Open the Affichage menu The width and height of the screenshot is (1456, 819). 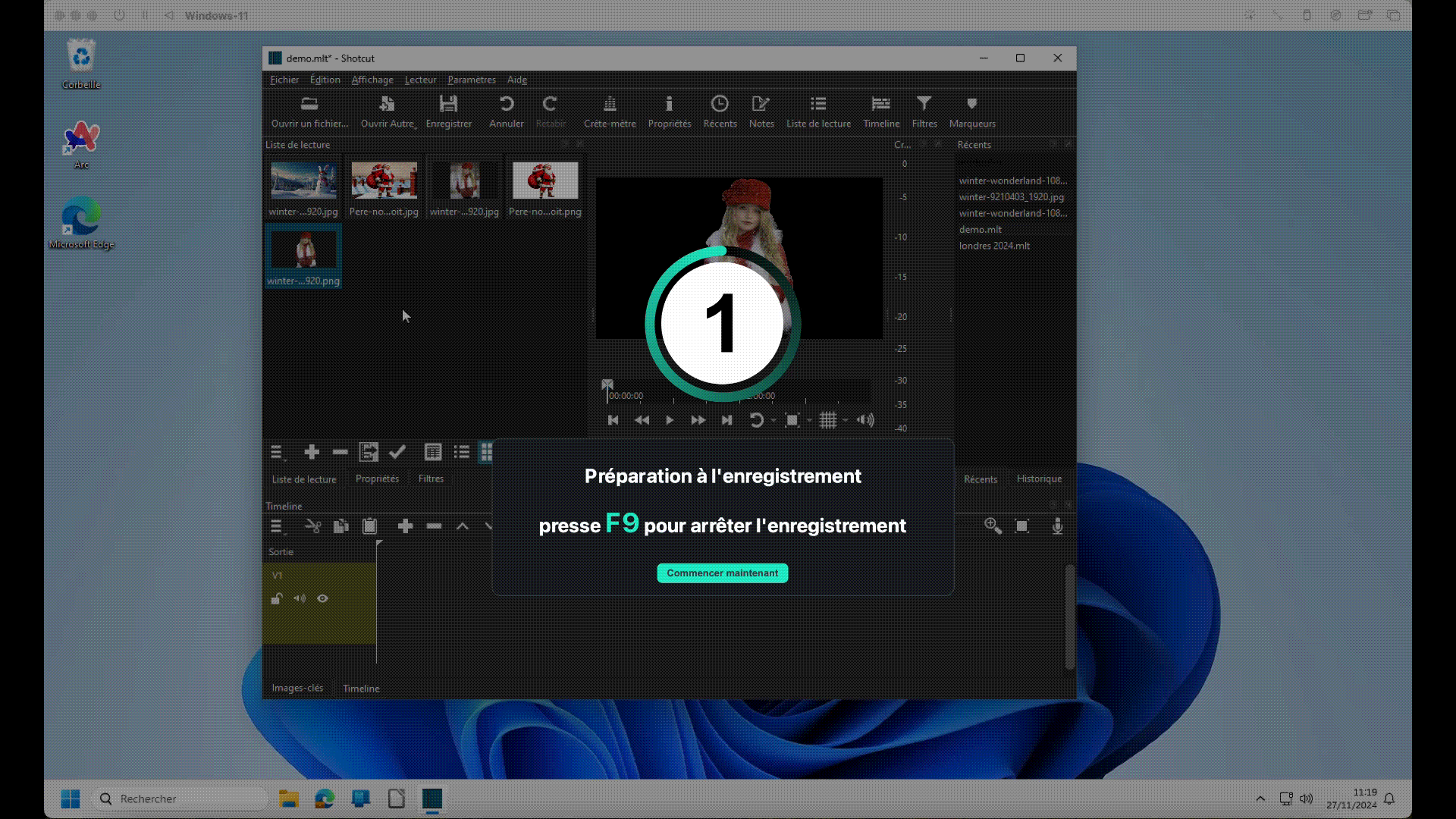(372, 80)
